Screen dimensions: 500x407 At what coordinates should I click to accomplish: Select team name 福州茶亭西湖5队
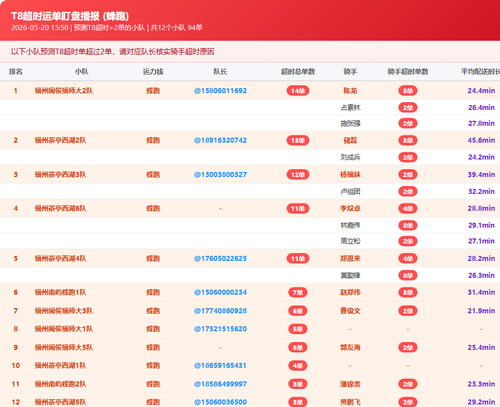tap(60, 402)
